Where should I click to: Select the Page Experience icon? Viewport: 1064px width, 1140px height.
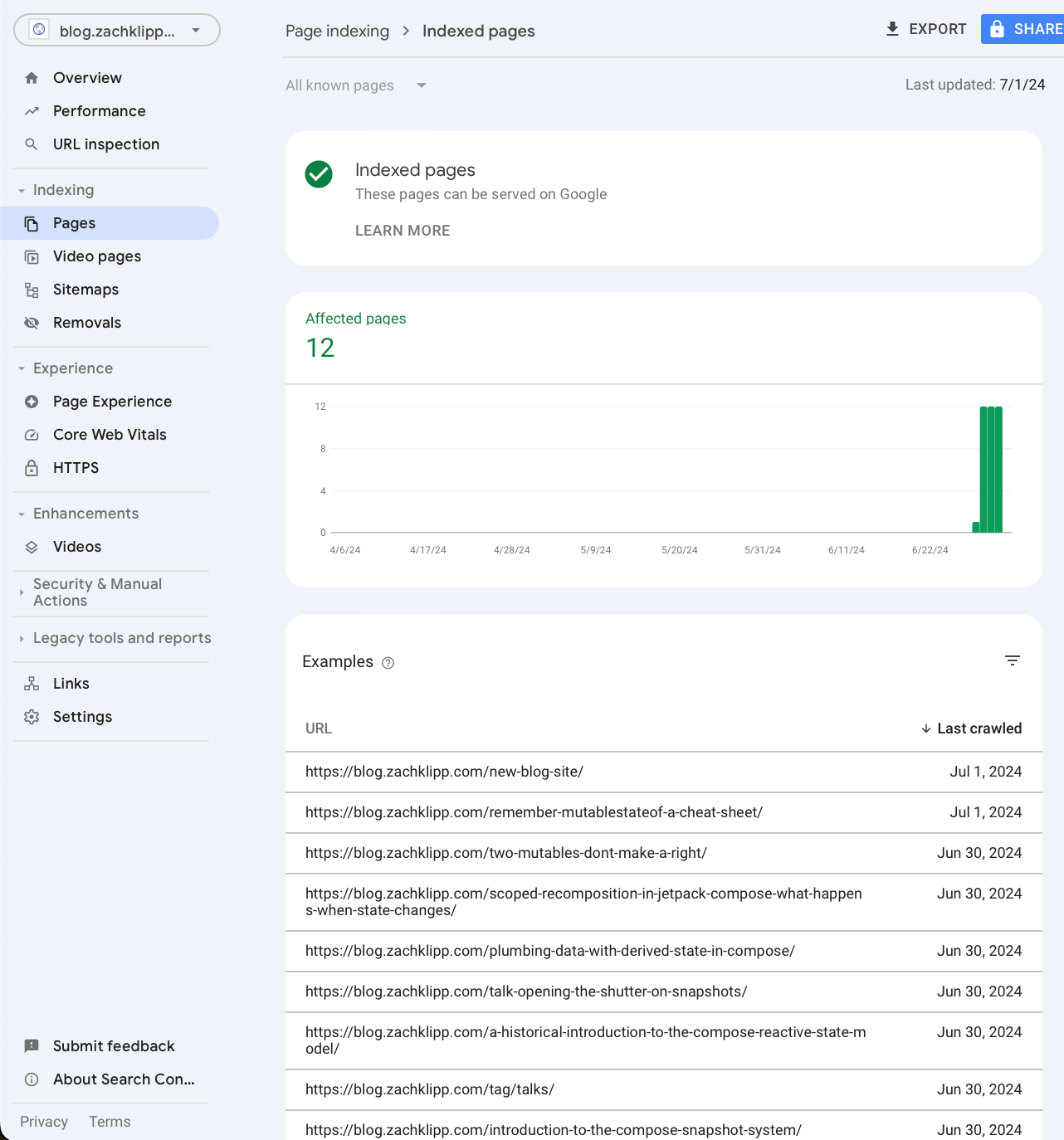(x=32, y=402)
